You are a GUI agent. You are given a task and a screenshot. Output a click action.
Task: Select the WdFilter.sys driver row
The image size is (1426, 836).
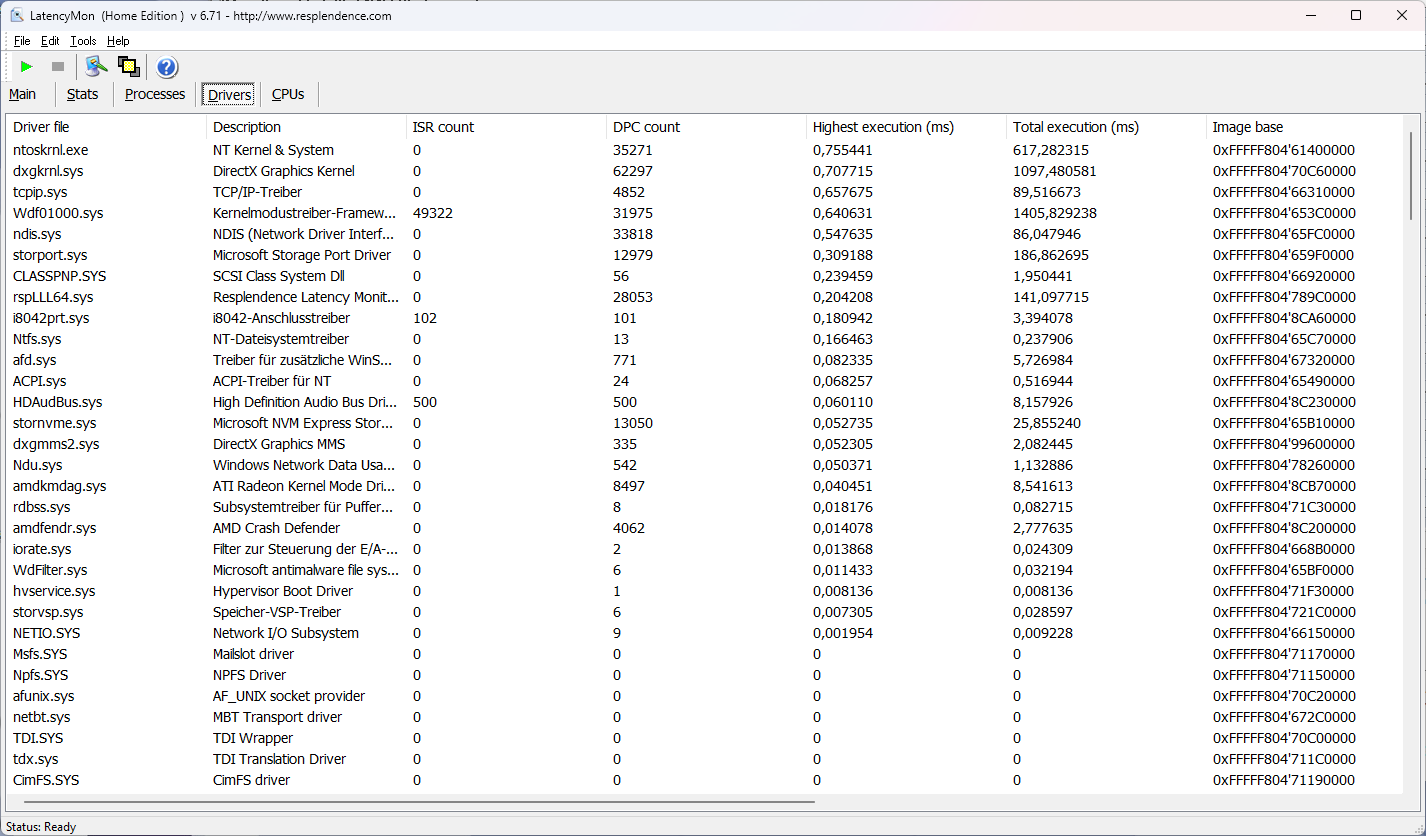coord(706,570)
